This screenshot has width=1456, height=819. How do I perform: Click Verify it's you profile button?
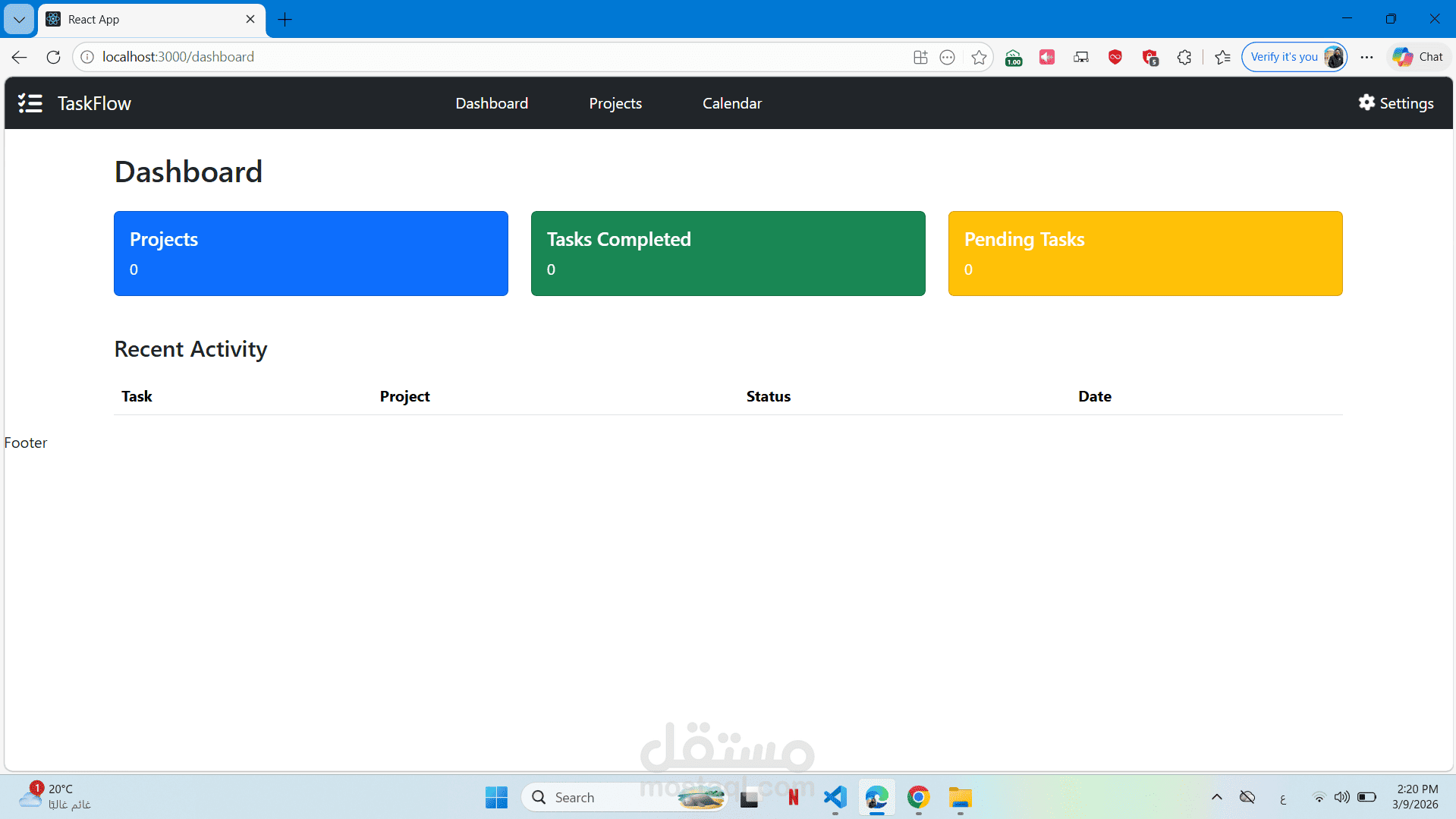(1294, 57)
